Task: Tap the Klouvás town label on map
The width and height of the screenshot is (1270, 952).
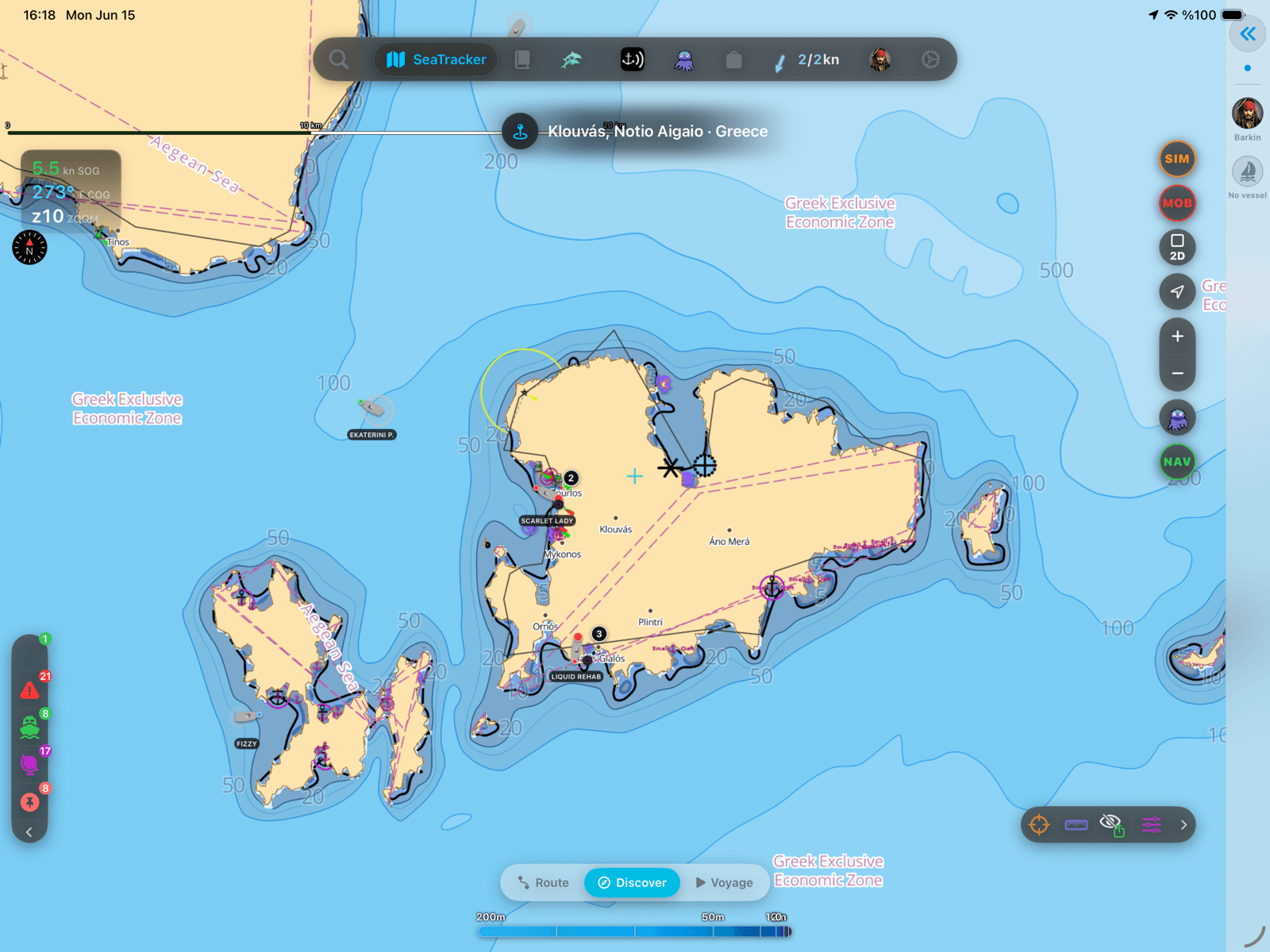Action: [616, 529]
